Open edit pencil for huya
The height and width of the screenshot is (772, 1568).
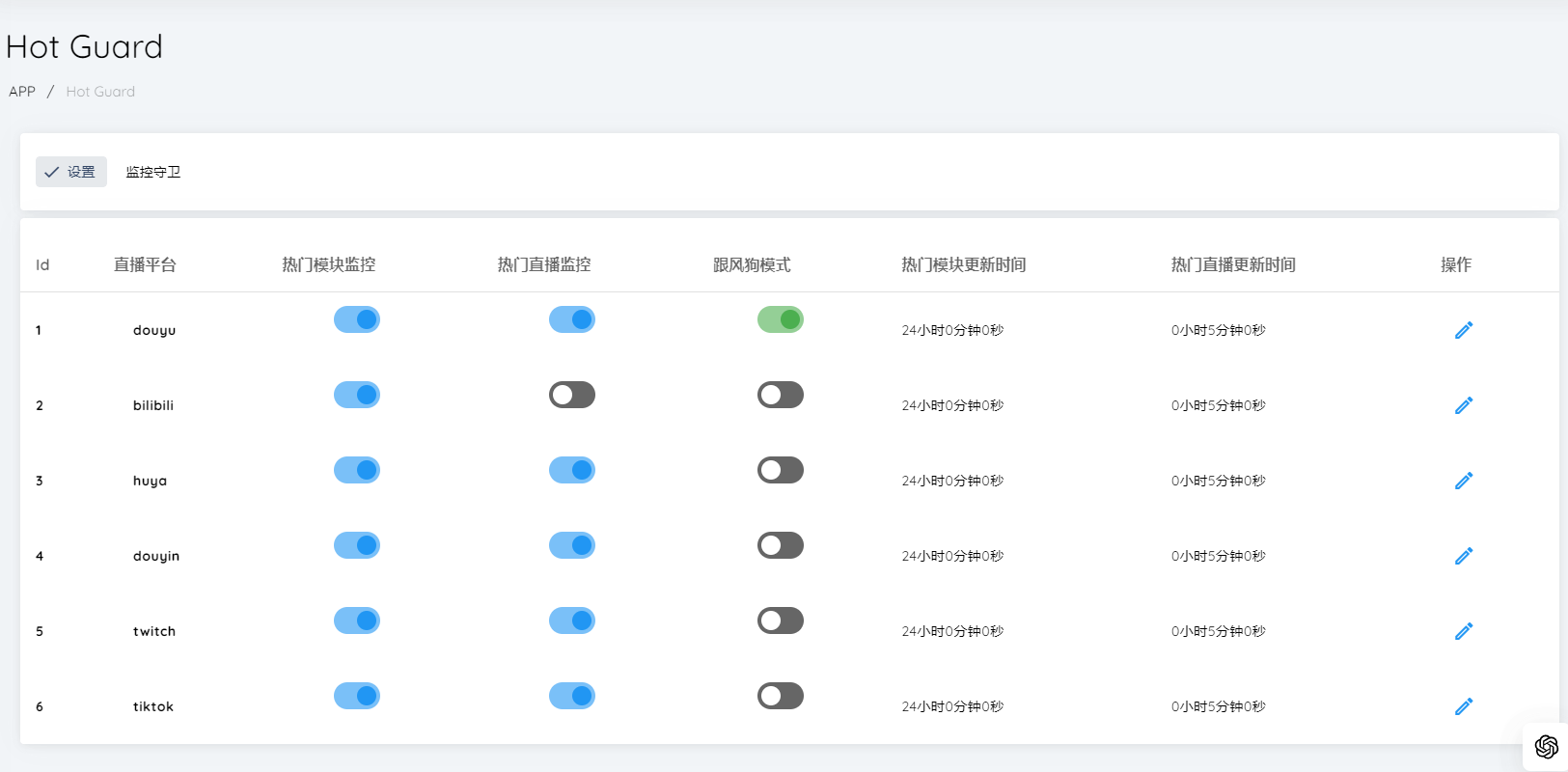[x=1463, y=481]
